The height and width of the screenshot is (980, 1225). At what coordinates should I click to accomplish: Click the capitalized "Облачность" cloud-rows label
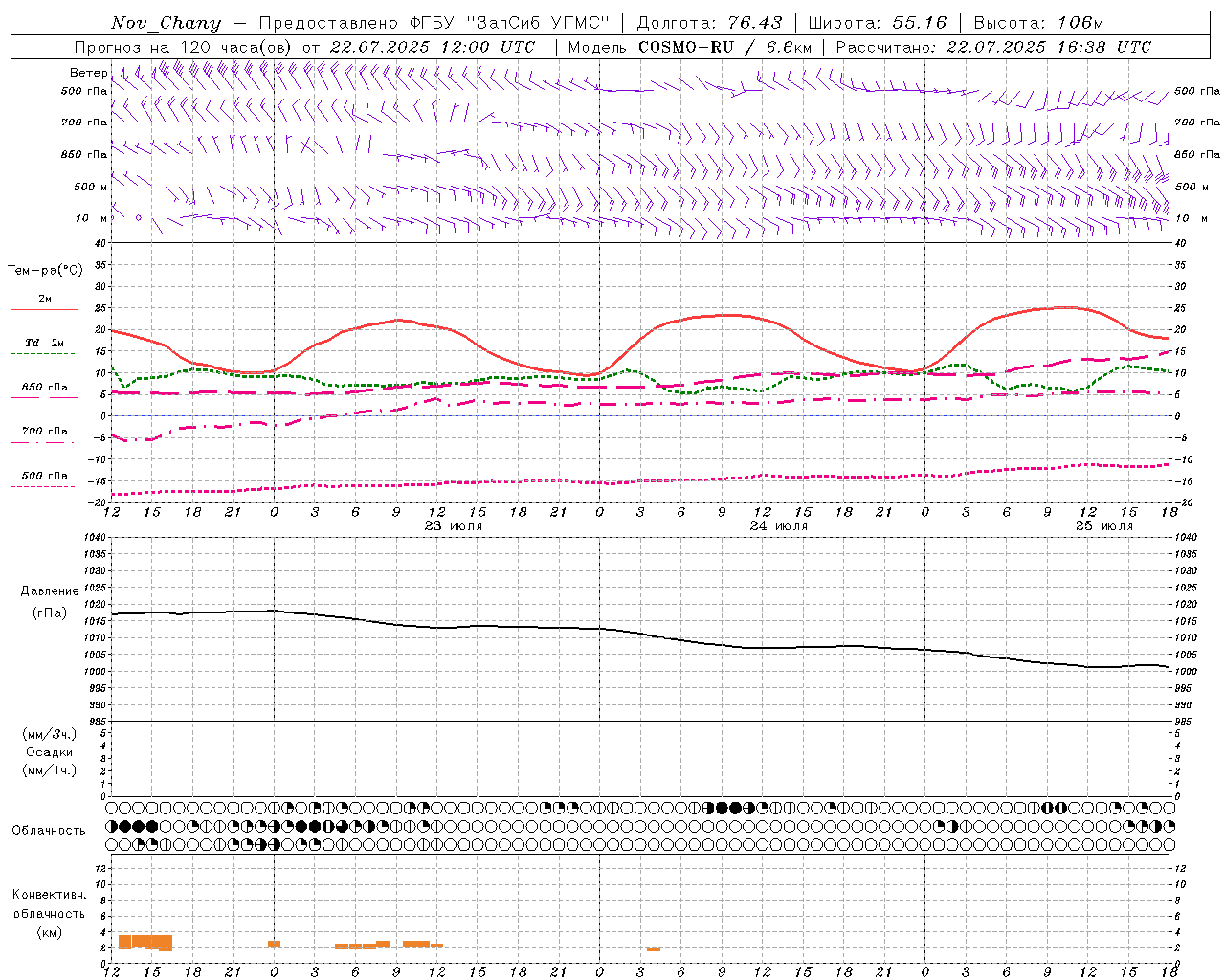pos(49,831)
